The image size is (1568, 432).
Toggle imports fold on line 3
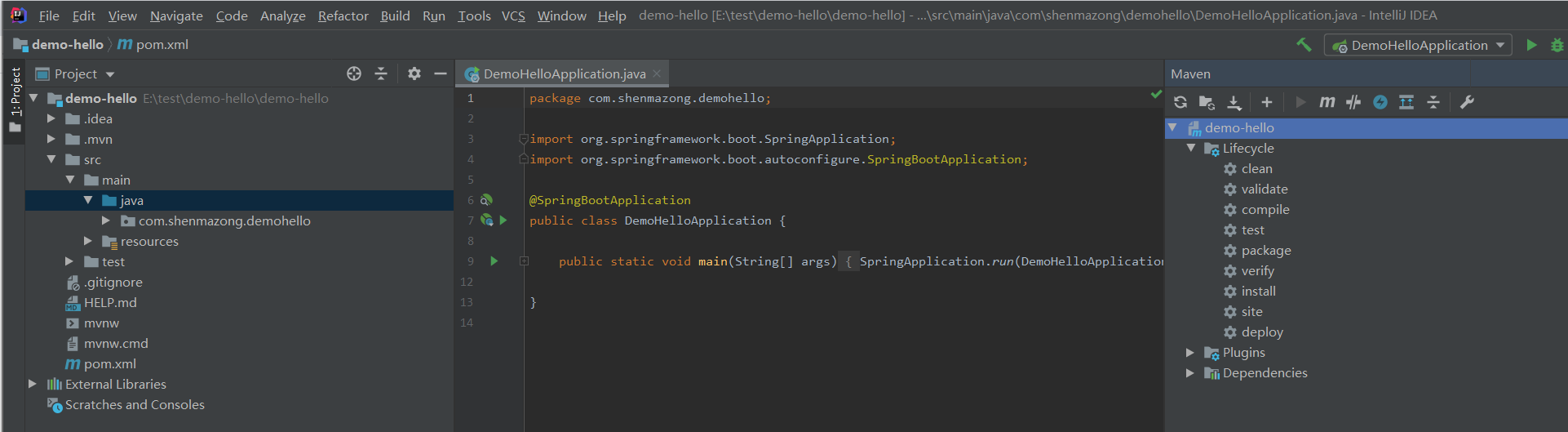click(x=524, y=139)
